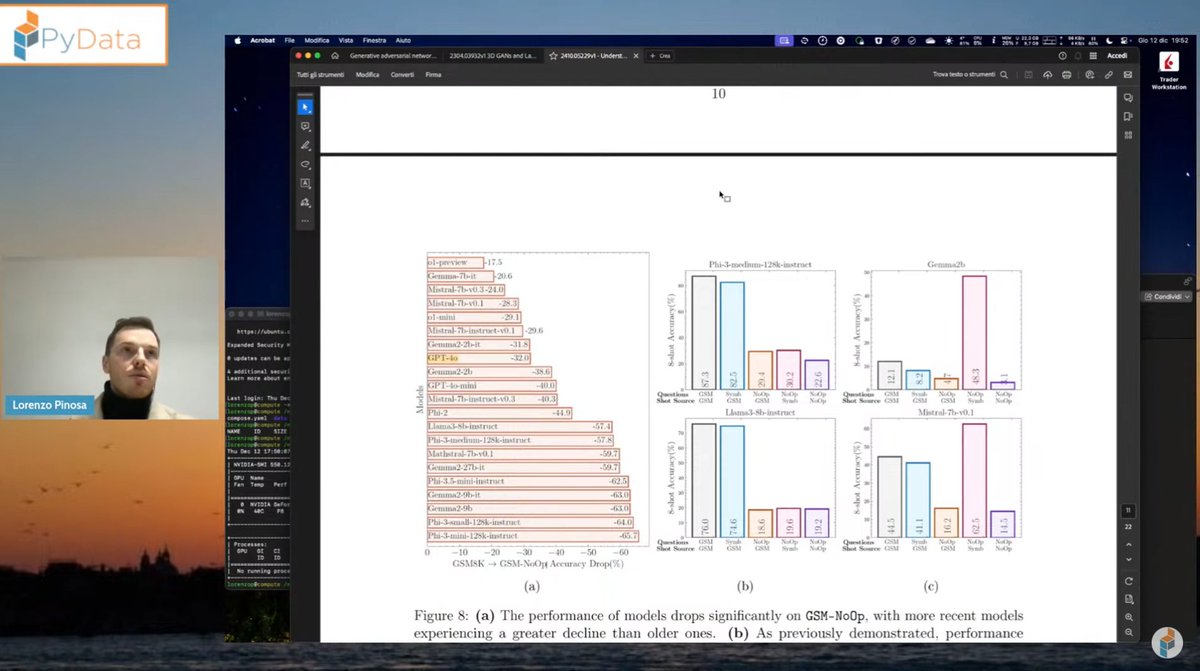Screen dimensions: 1200x671
Task: Open Acrobat application menu
Action: pos(263,41)
